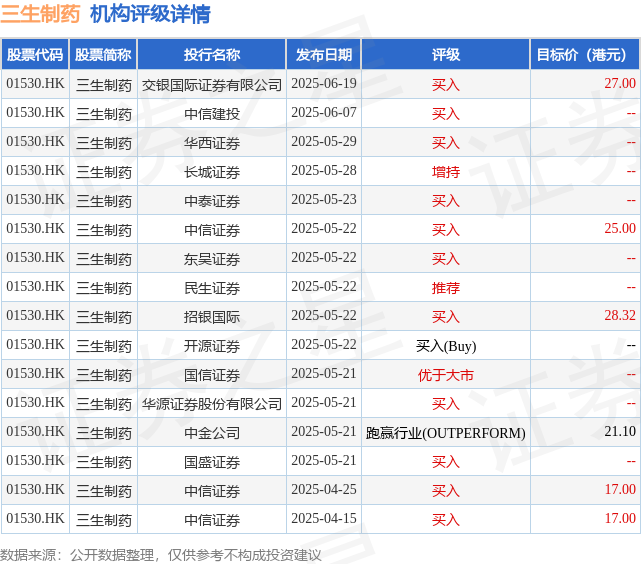Click target price 21.10
641x564 pixels.
point(620,432)
